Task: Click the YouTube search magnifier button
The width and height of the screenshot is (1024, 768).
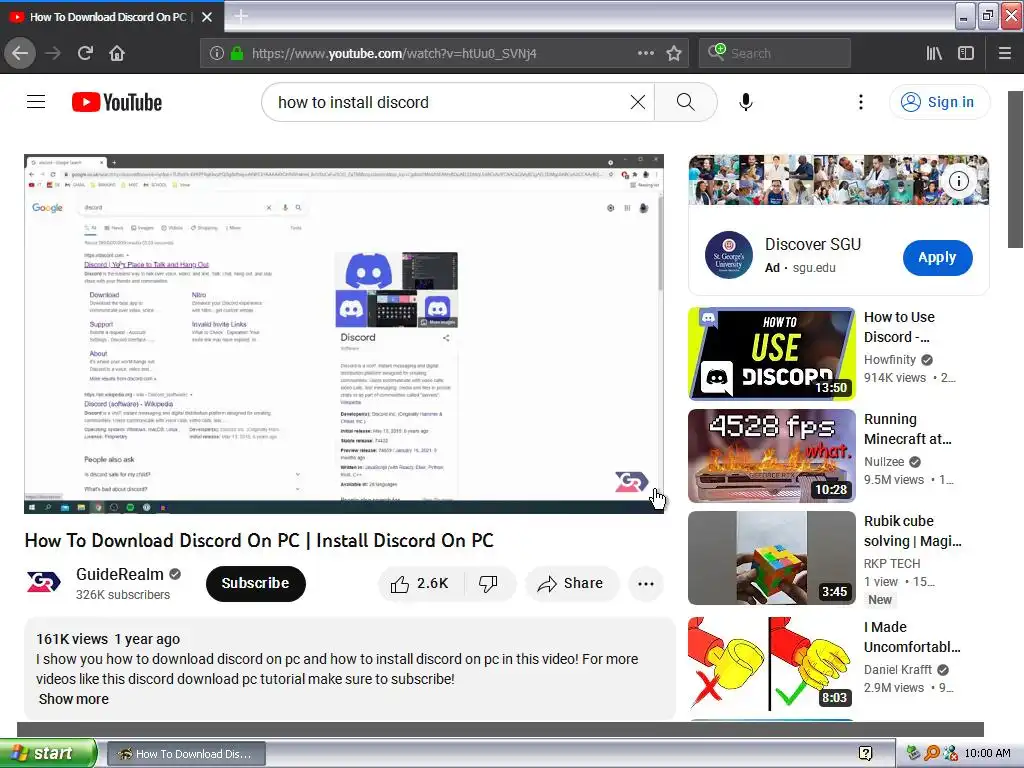Action: click(x=685, y=102)
